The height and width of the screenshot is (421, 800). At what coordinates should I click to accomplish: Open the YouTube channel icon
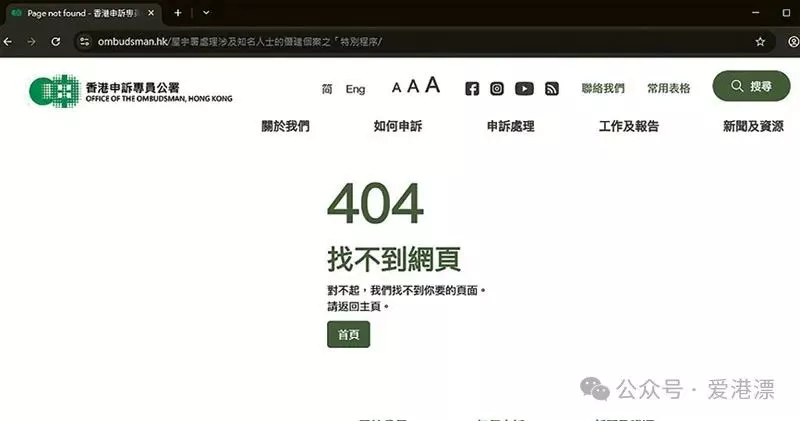(524, 89)
